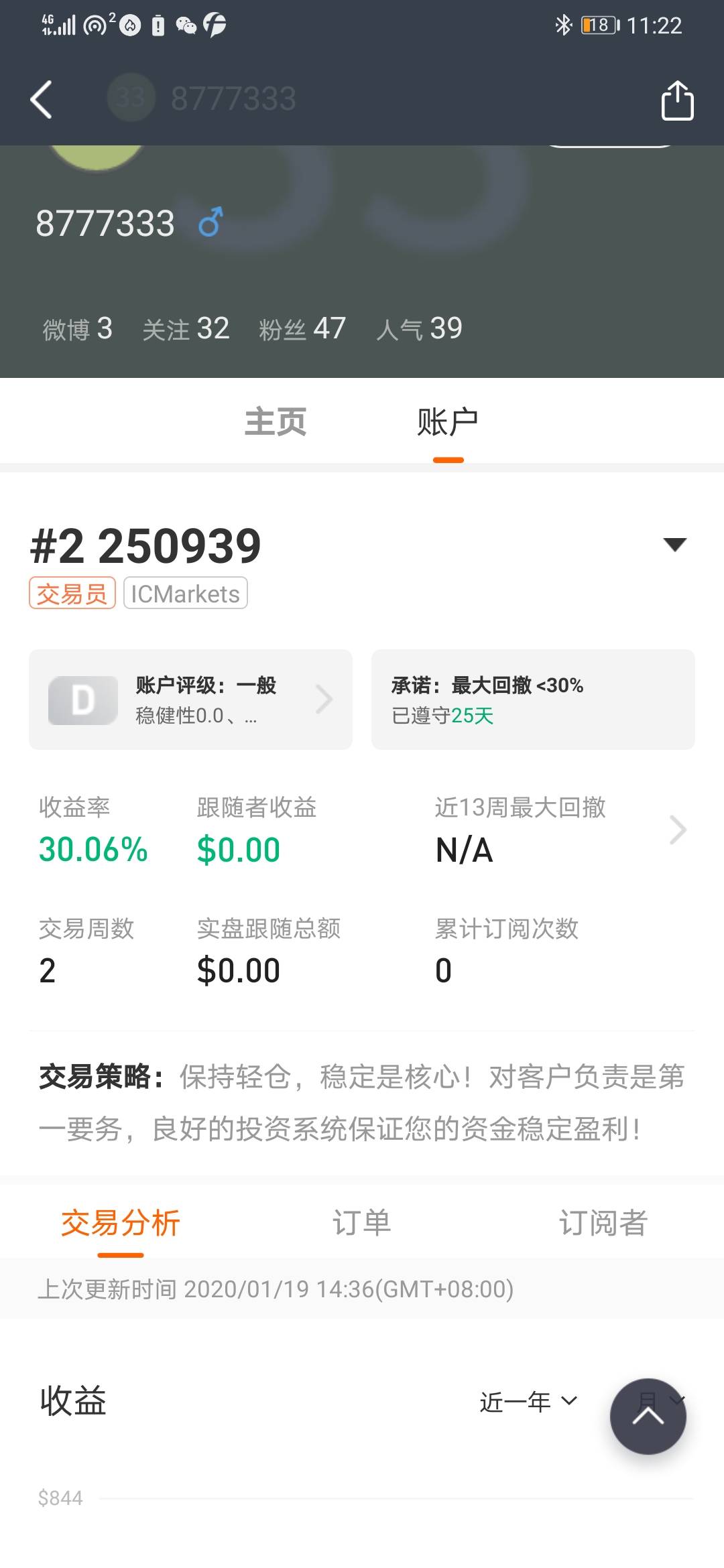Viewport: 724px width, 1568px height.
Task: View the 粉丝 47 followers list
Action: click(x=302, y=329)
